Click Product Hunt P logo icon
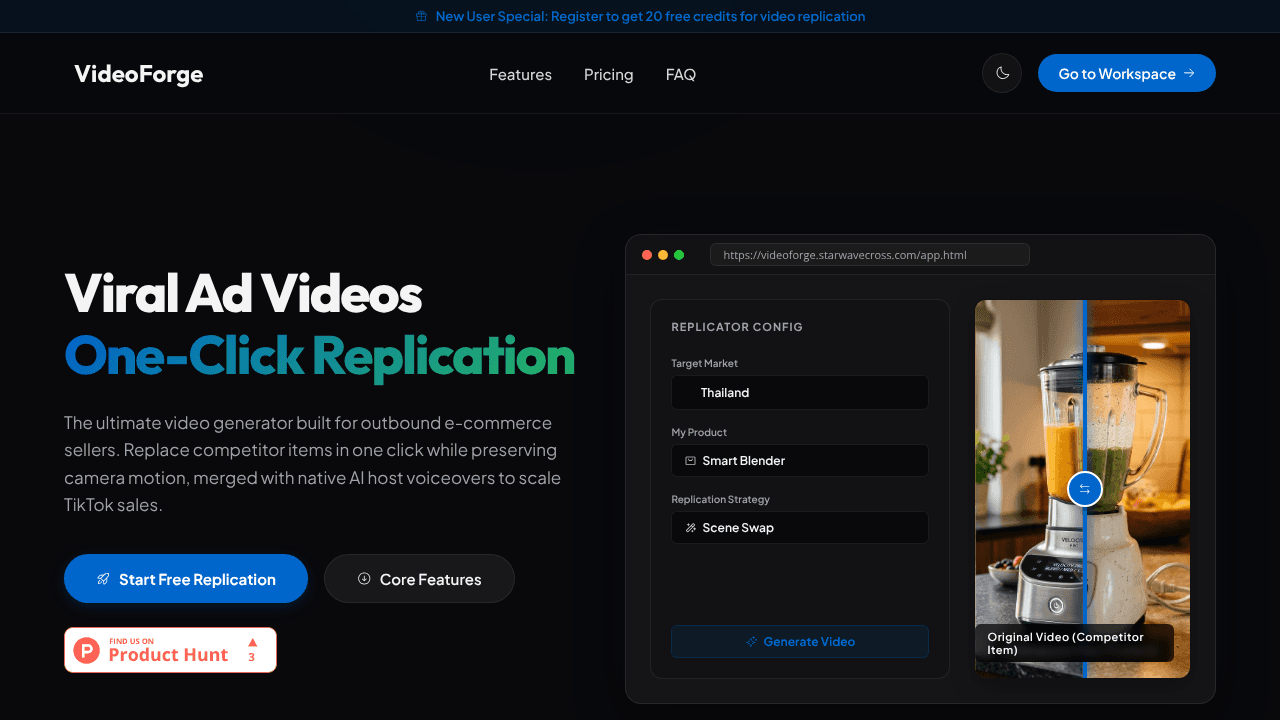Screen dimensions: 1280x720 click(87, 650)
